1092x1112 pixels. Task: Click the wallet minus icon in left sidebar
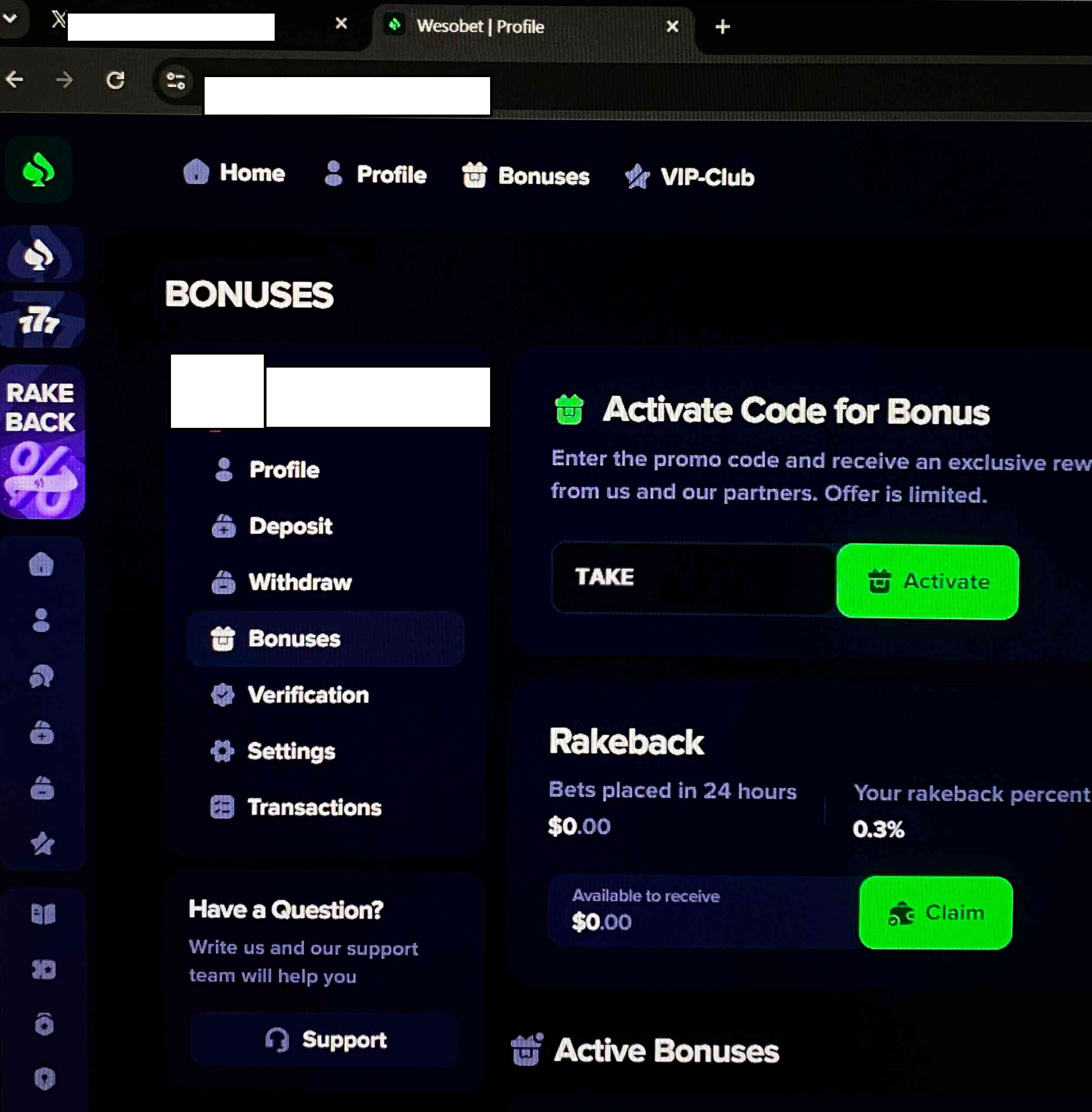[42, 788]
